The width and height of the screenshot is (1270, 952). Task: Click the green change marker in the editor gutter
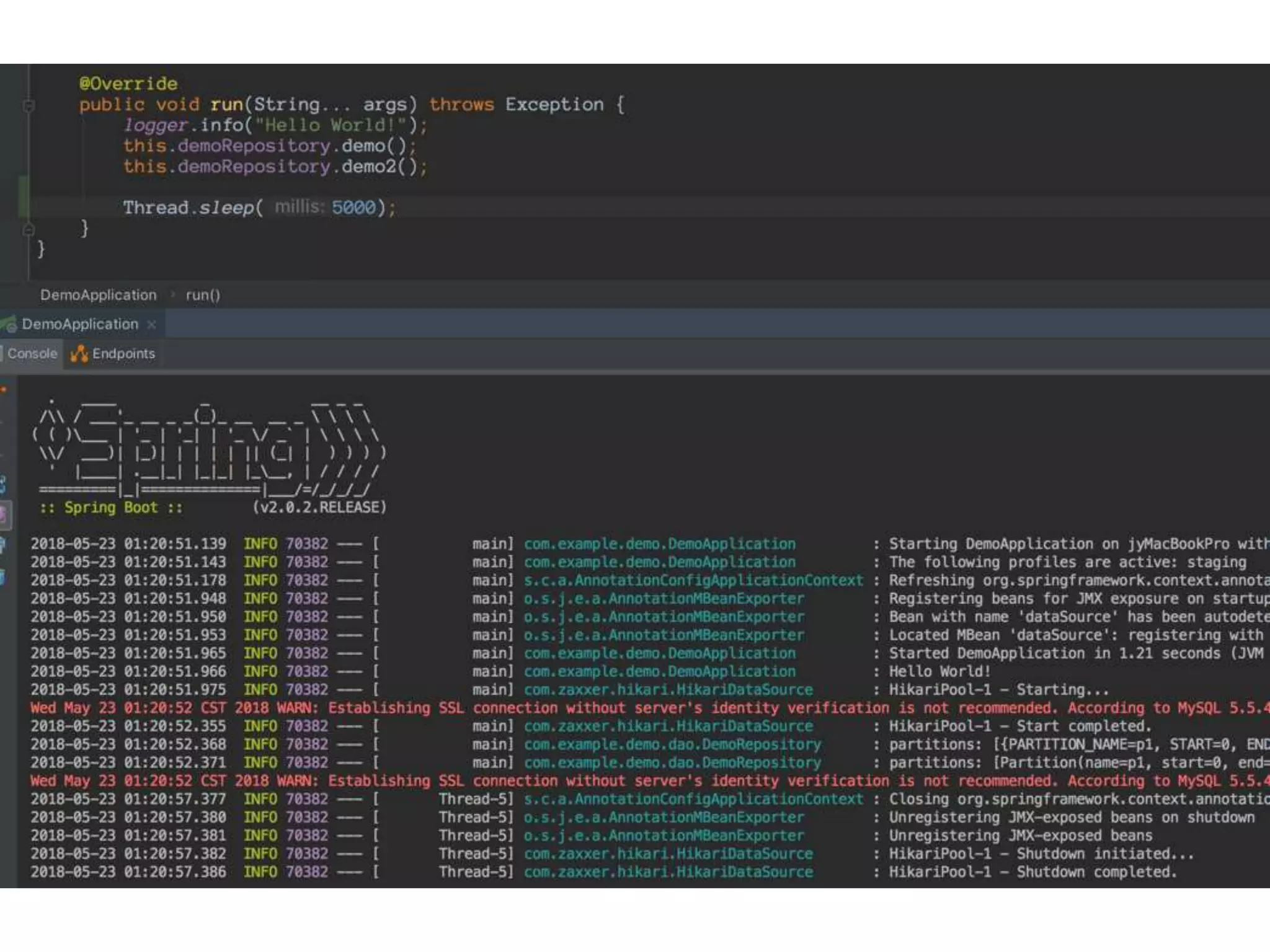point(24,196)
